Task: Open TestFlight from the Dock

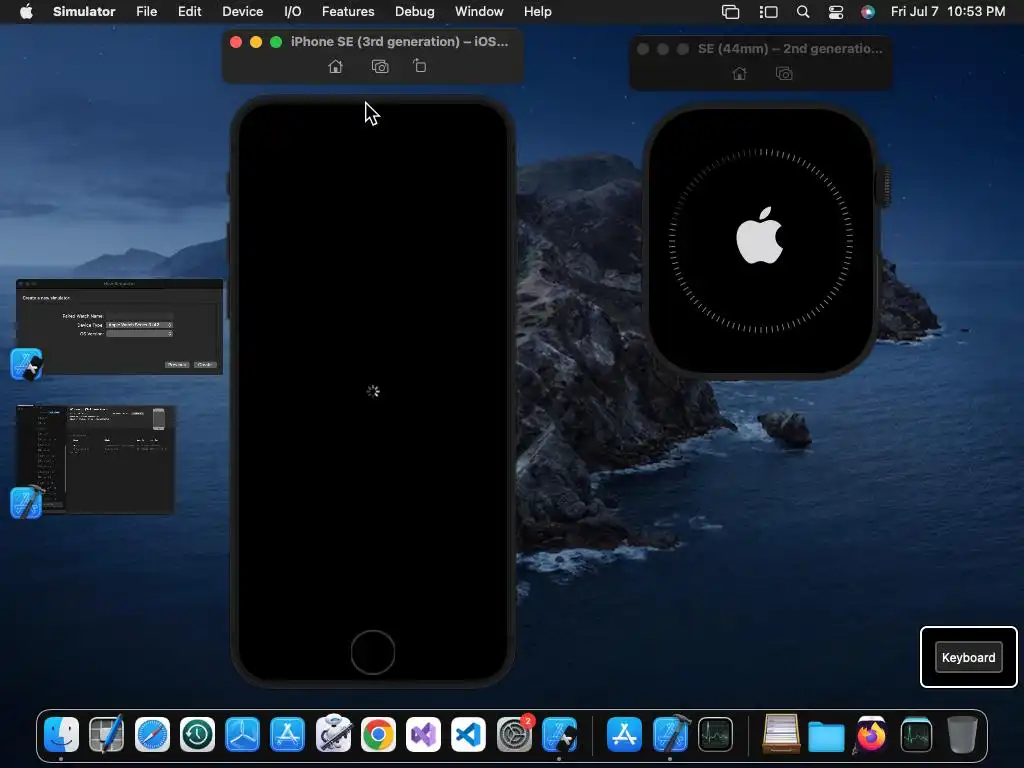Action: tap(242, 735)
